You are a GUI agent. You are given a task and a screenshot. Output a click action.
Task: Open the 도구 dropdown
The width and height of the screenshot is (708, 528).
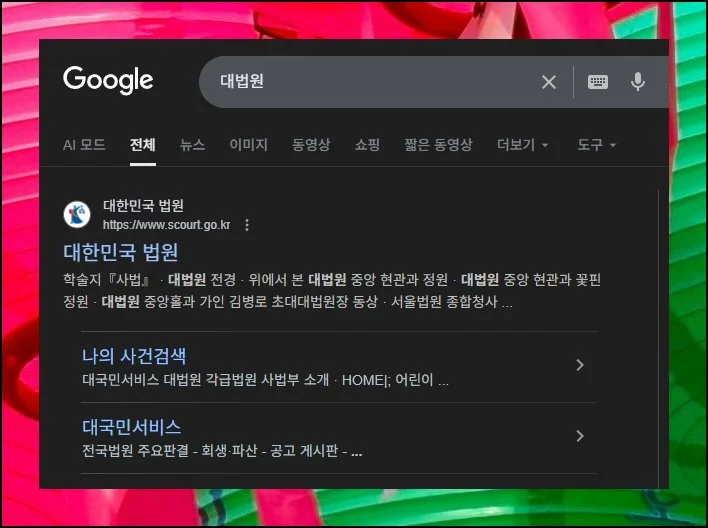pyautogui.click(x=596, y=145)
